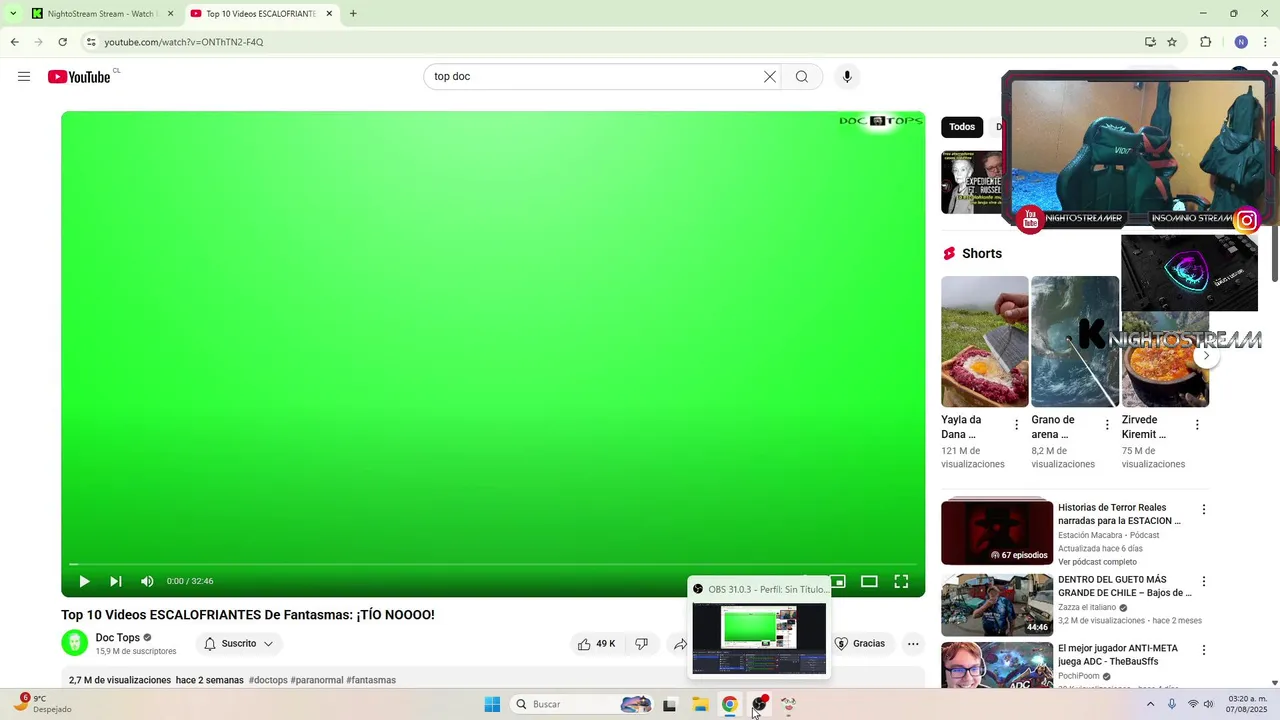Click the #paranormal hashtag

point(317,680)
